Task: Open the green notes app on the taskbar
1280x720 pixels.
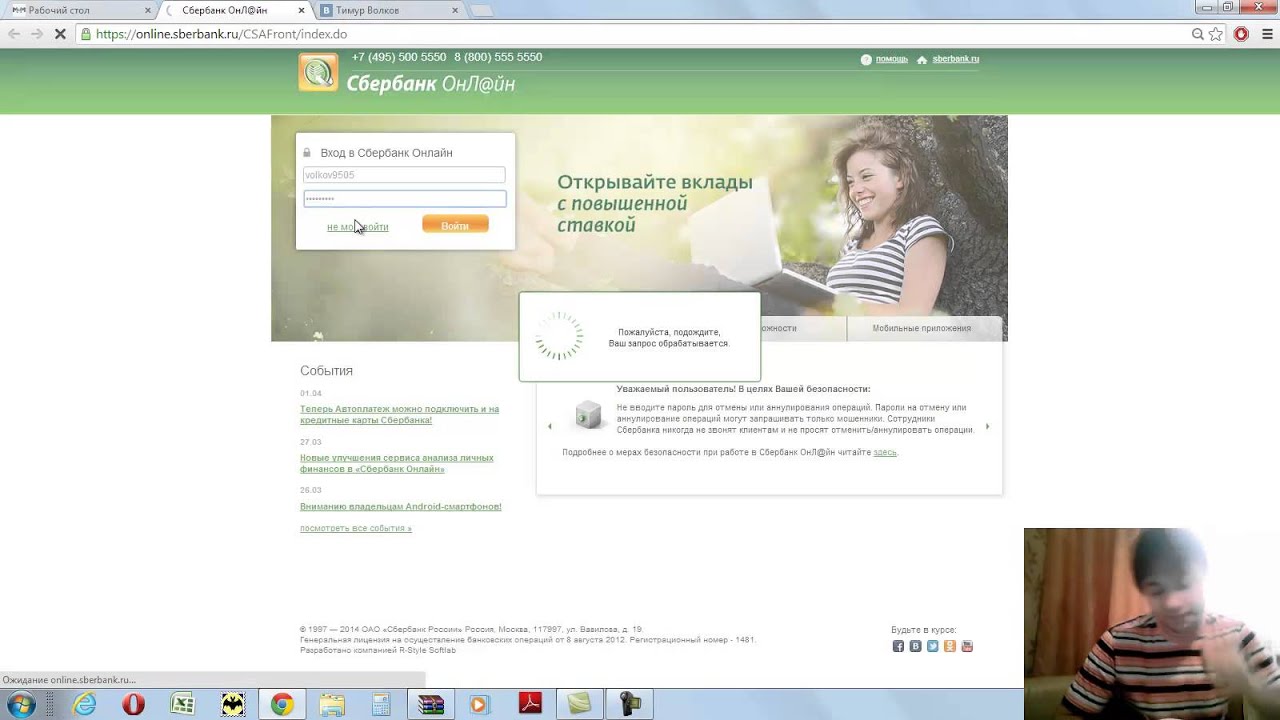Action: (580, 705)
